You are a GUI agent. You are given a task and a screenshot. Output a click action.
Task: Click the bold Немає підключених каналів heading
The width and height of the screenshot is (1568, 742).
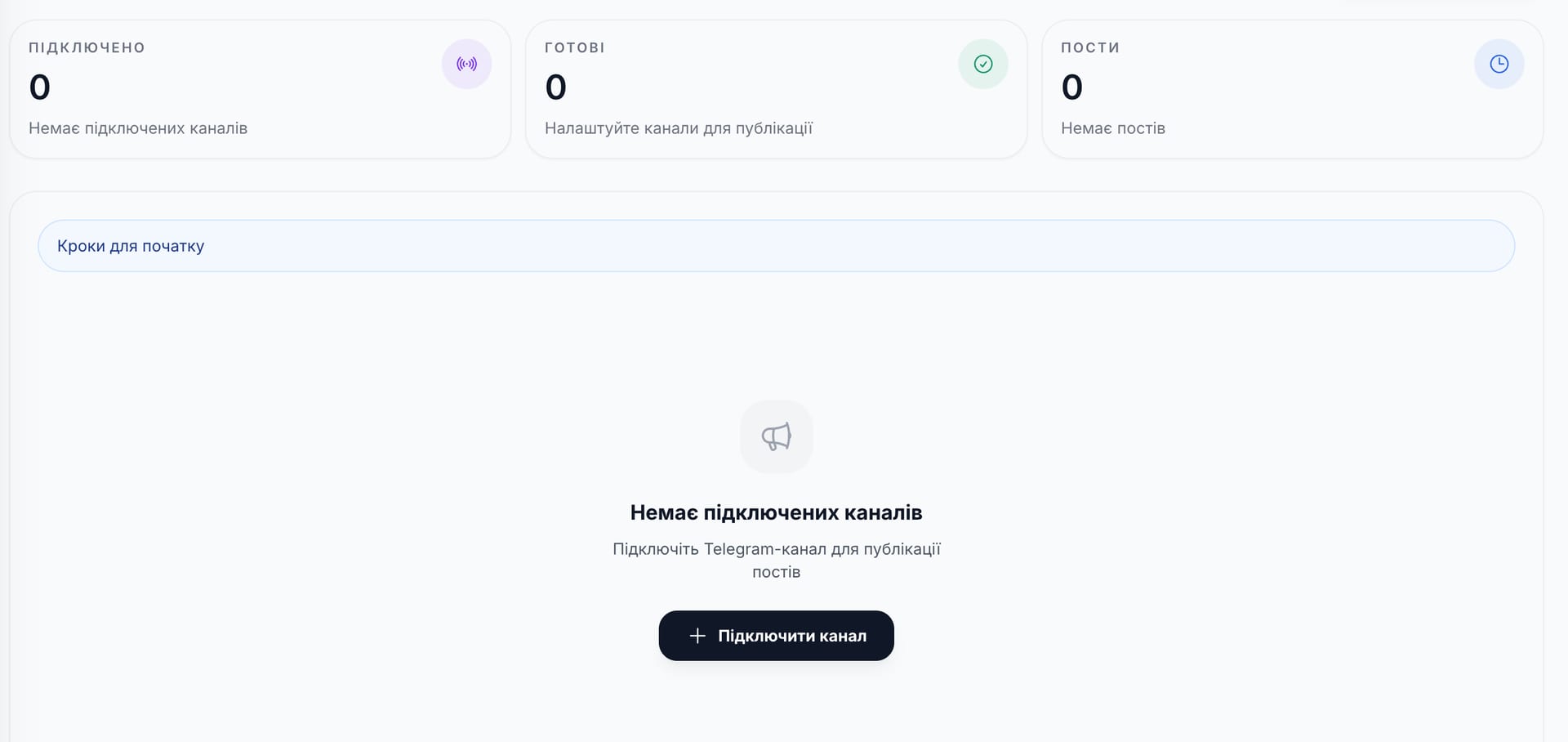tap(777, 512)
